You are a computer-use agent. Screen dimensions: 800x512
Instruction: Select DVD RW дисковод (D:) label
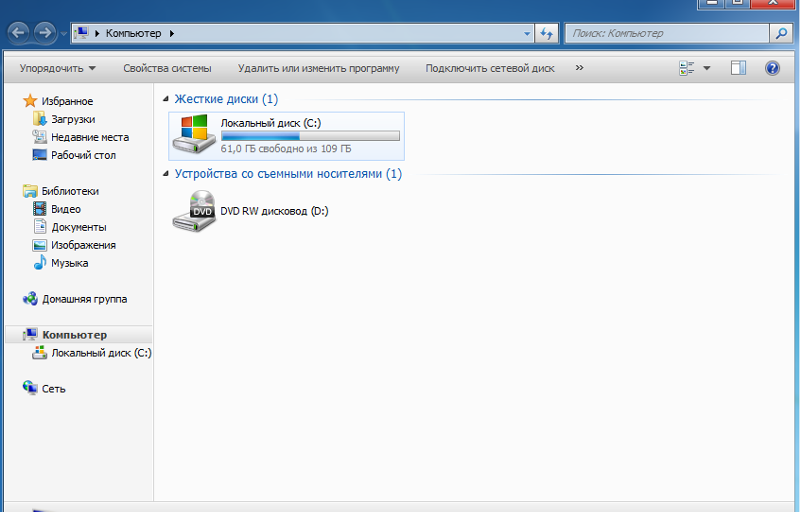click(274, 211)
